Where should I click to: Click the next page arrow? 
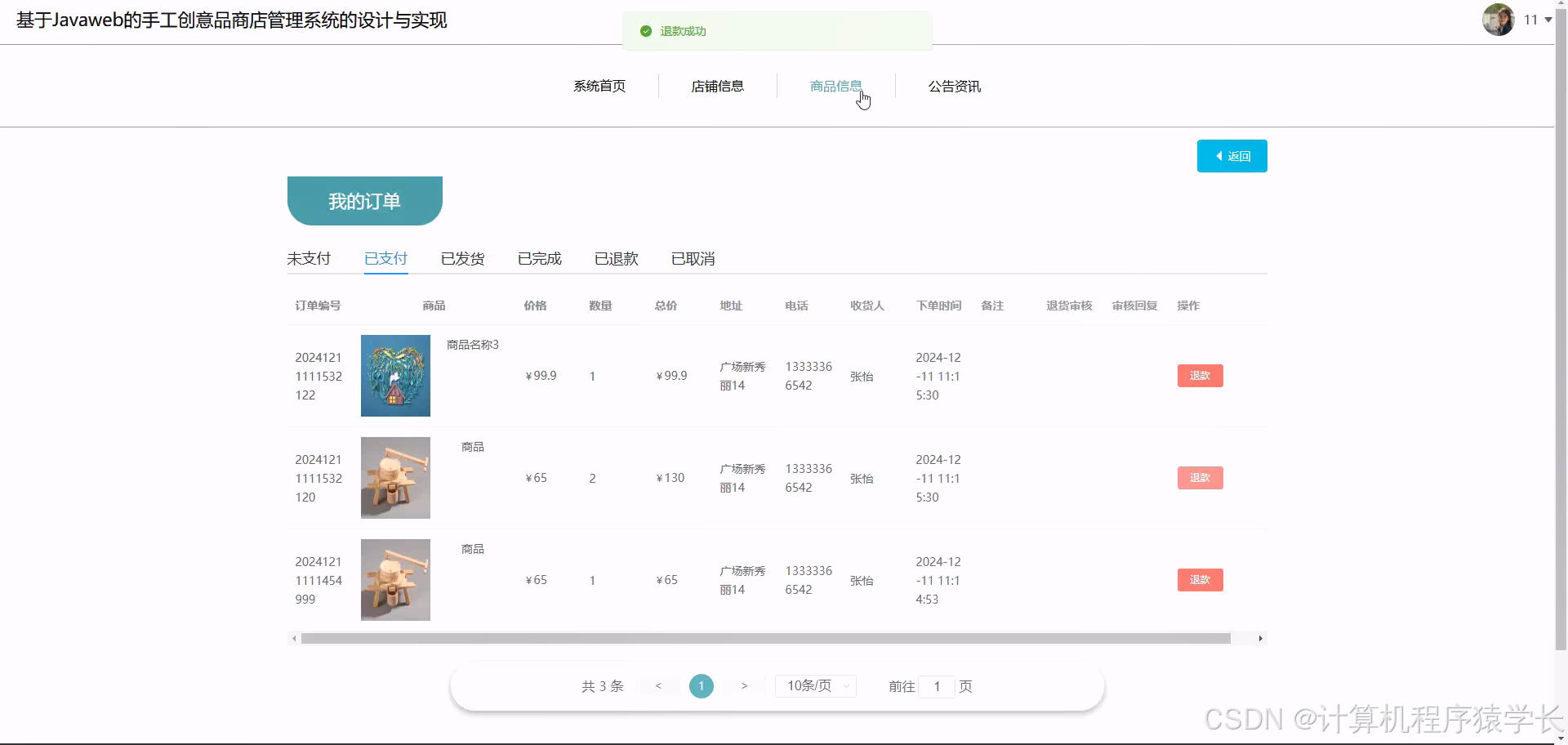click(x=744, y=686)
